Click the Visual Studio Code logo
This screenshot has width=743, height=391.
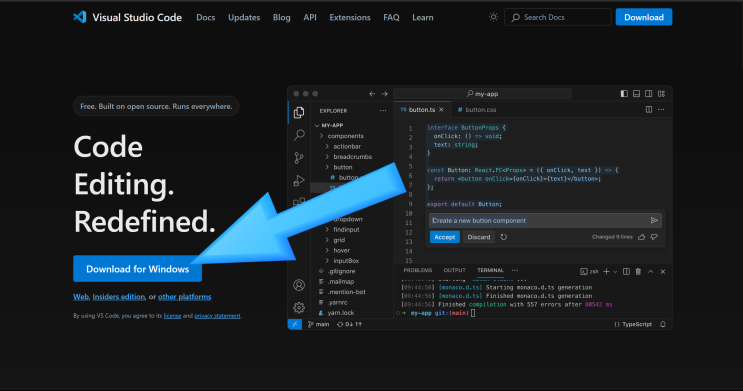pos(80,17)
